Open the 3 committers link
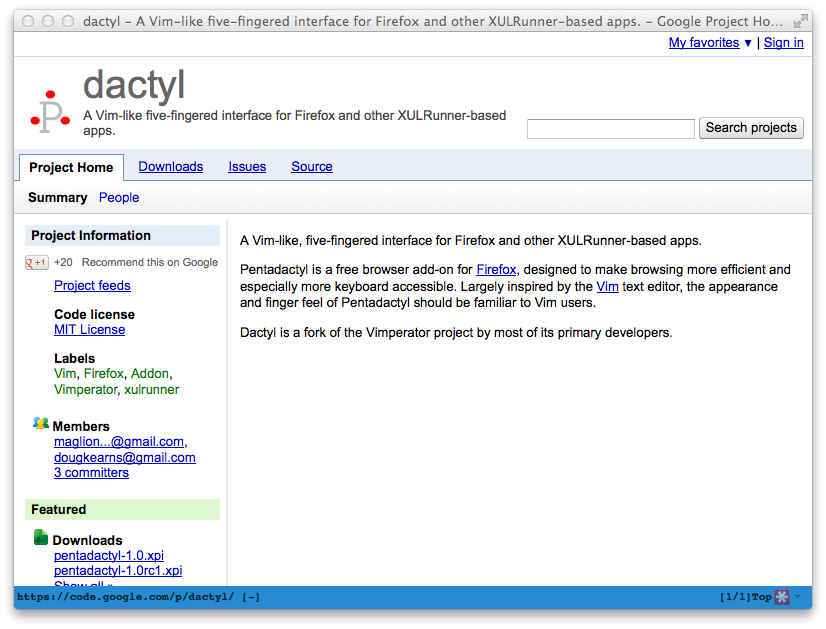The width and height of the screenshot is (826, 629). 91,473
